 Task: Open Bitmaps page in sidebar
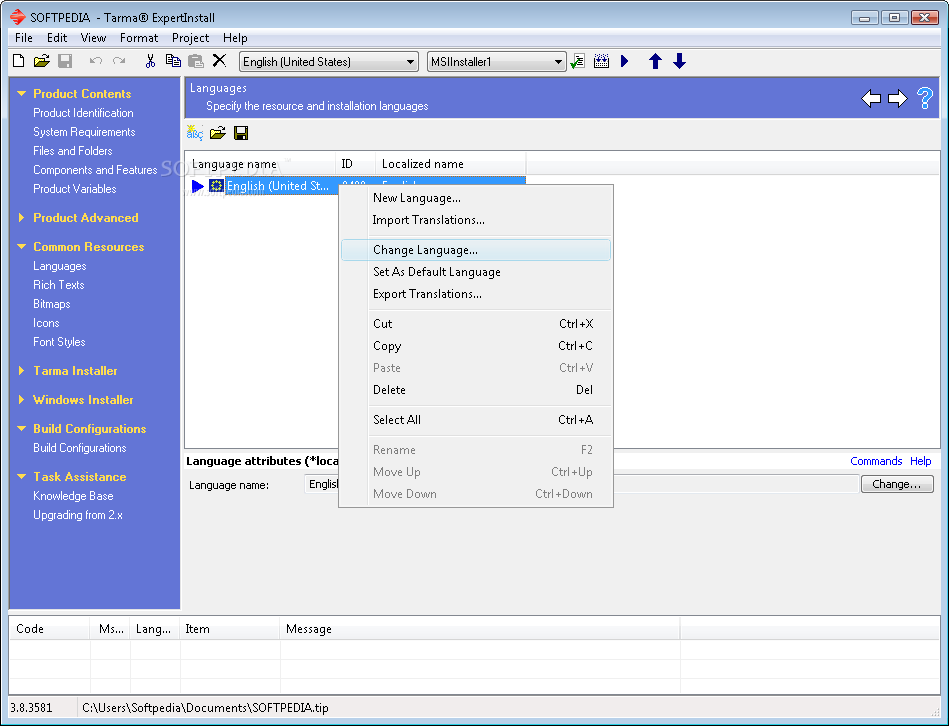click(51, 304)
